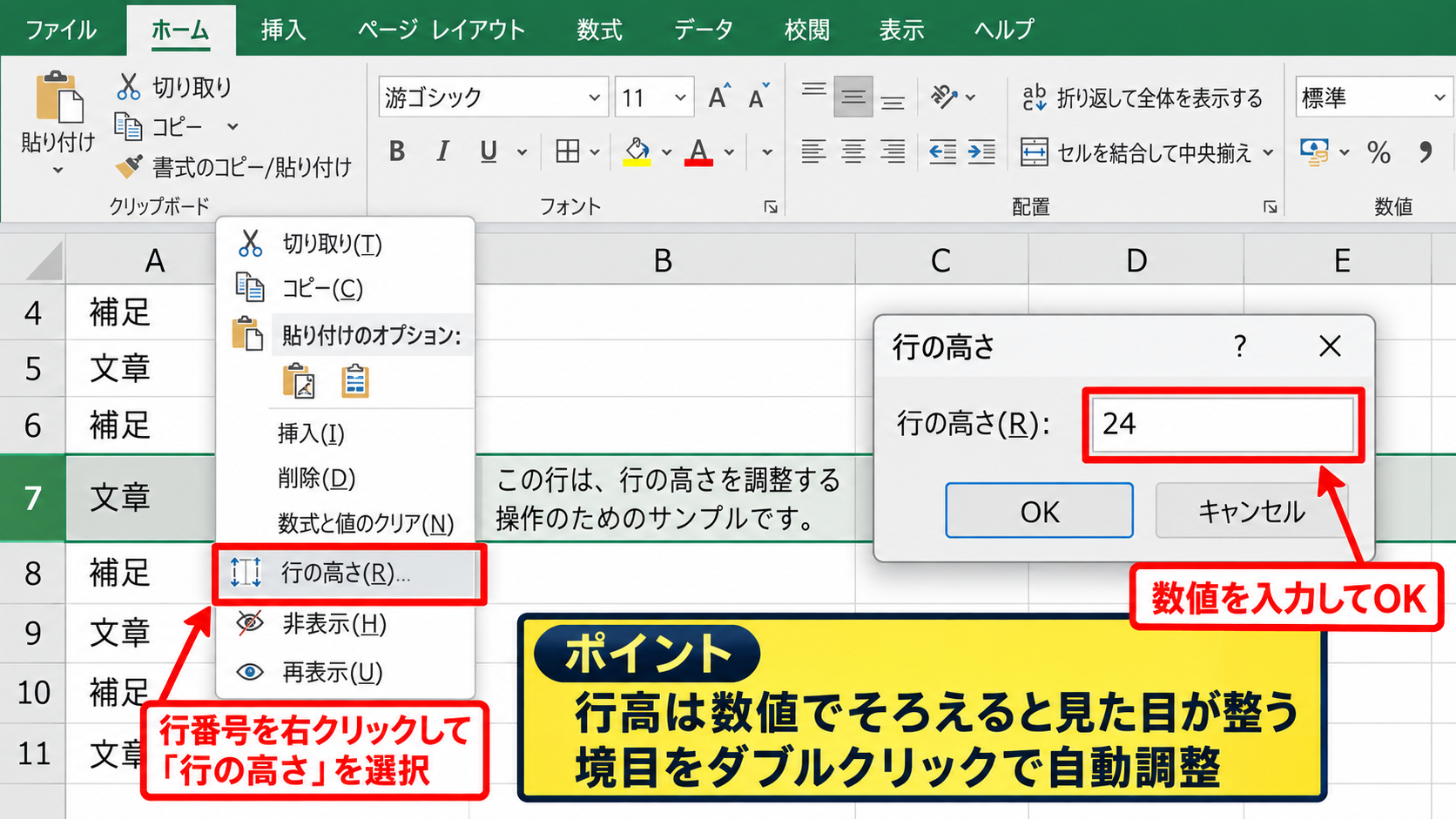The height and width of the screenshot is (819, 1456).
Task: Align text left icon
Action: [x=813, y=152]
